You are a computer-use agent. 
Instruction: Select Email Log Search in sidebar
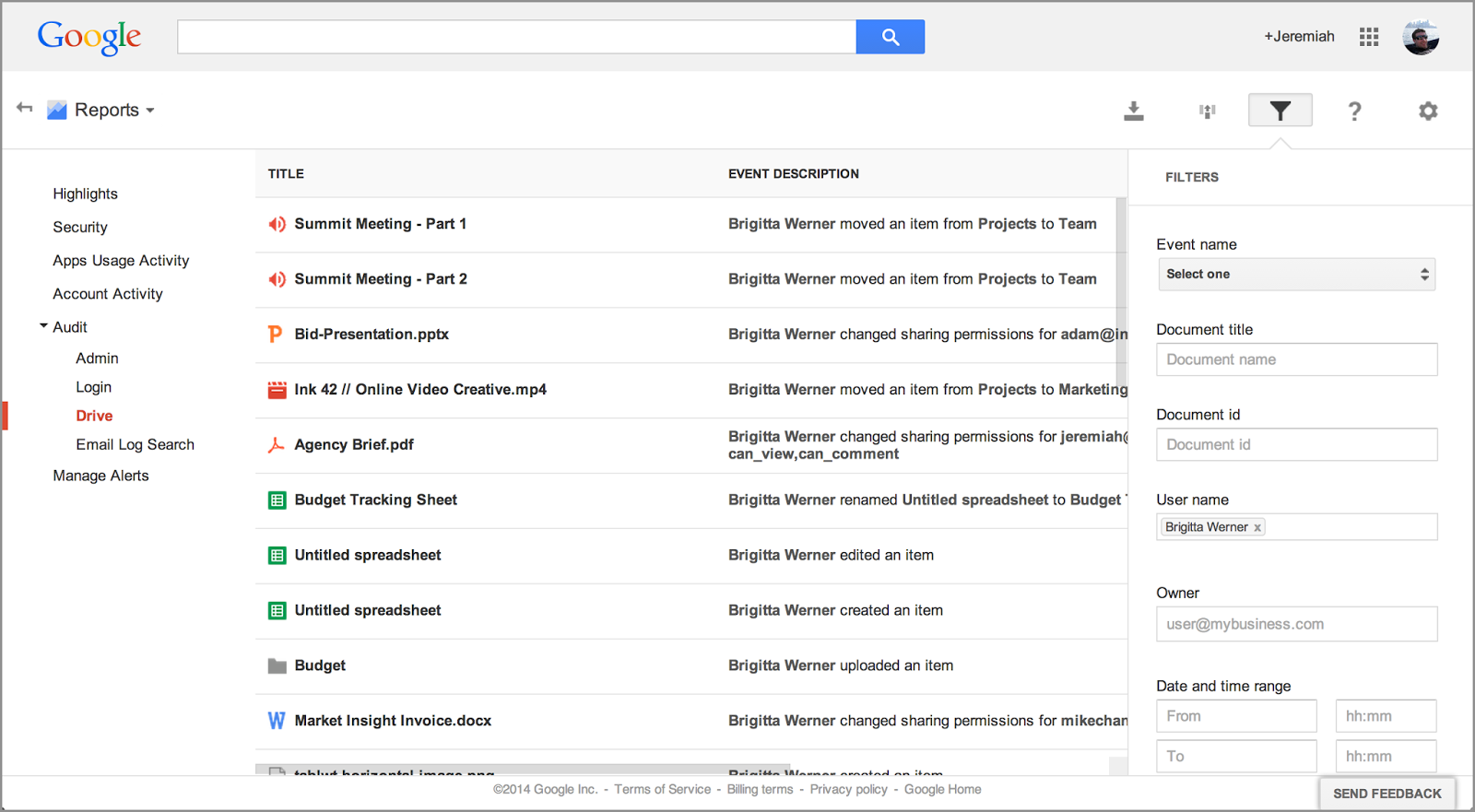point(135,444)
